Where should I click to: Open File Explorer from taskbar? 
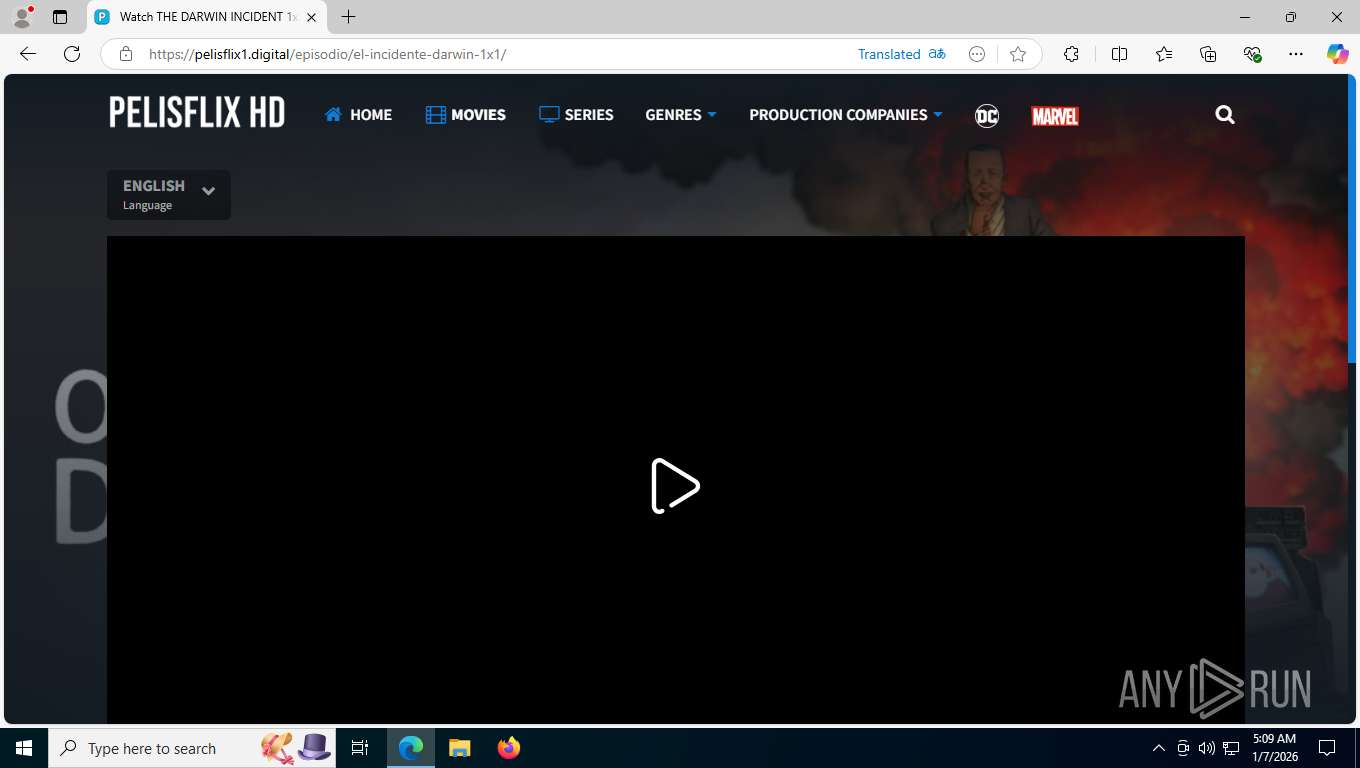(459, 748)
